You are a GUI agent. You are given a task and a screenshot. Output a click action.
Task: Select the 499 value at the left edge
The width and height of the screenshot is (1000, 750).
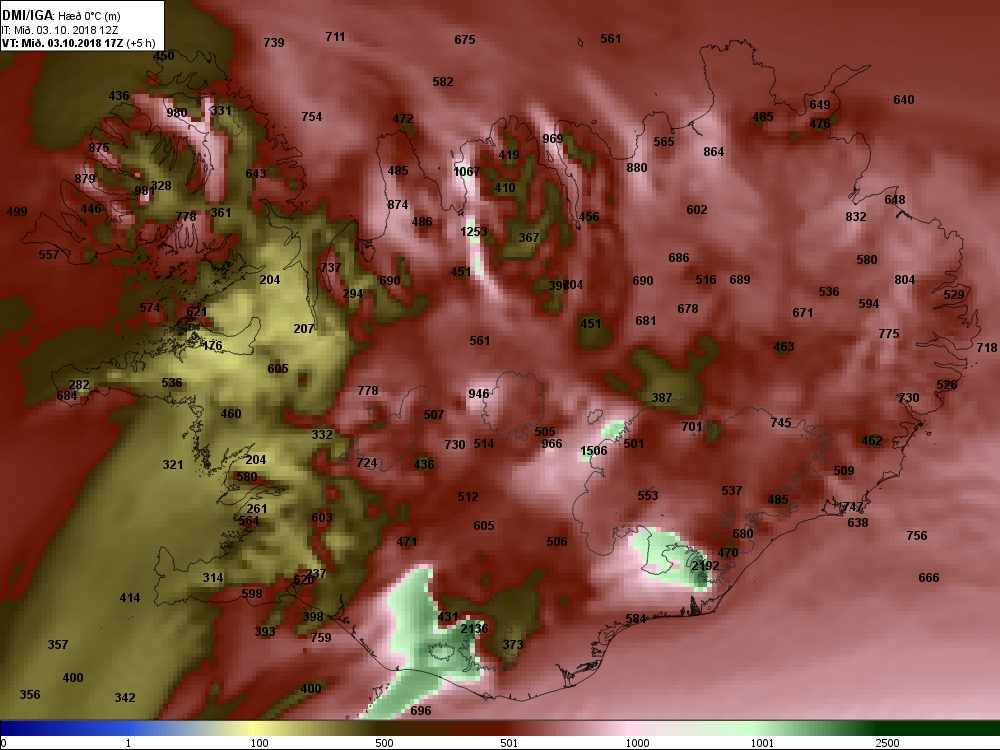(17, 212)
